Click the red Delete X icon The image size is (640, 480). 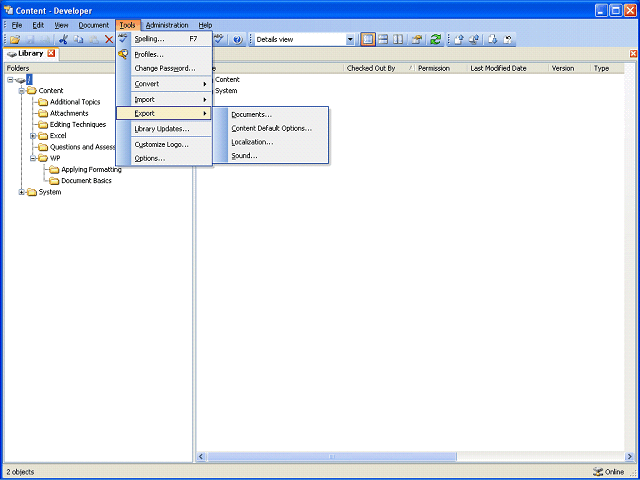coord(109,40)
